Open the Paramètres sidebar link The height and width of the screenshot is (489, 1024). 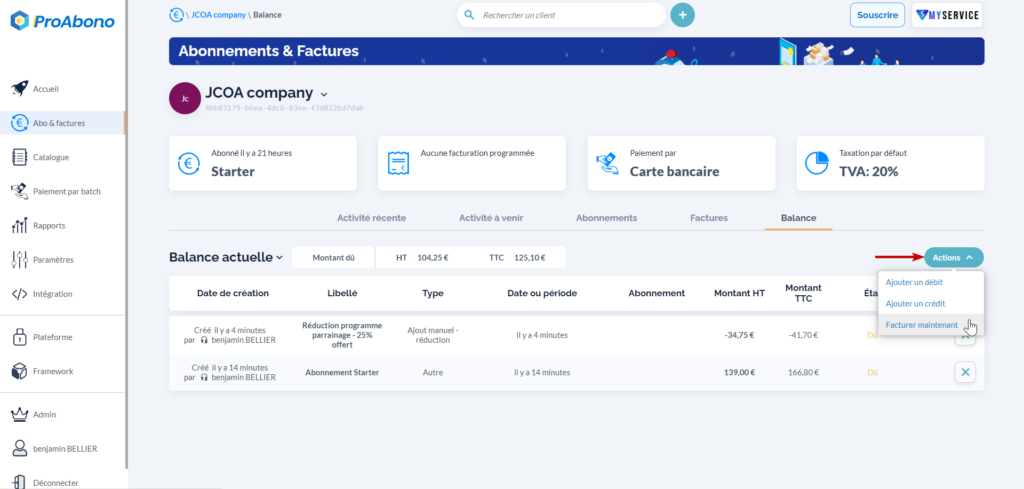(53, 260)
